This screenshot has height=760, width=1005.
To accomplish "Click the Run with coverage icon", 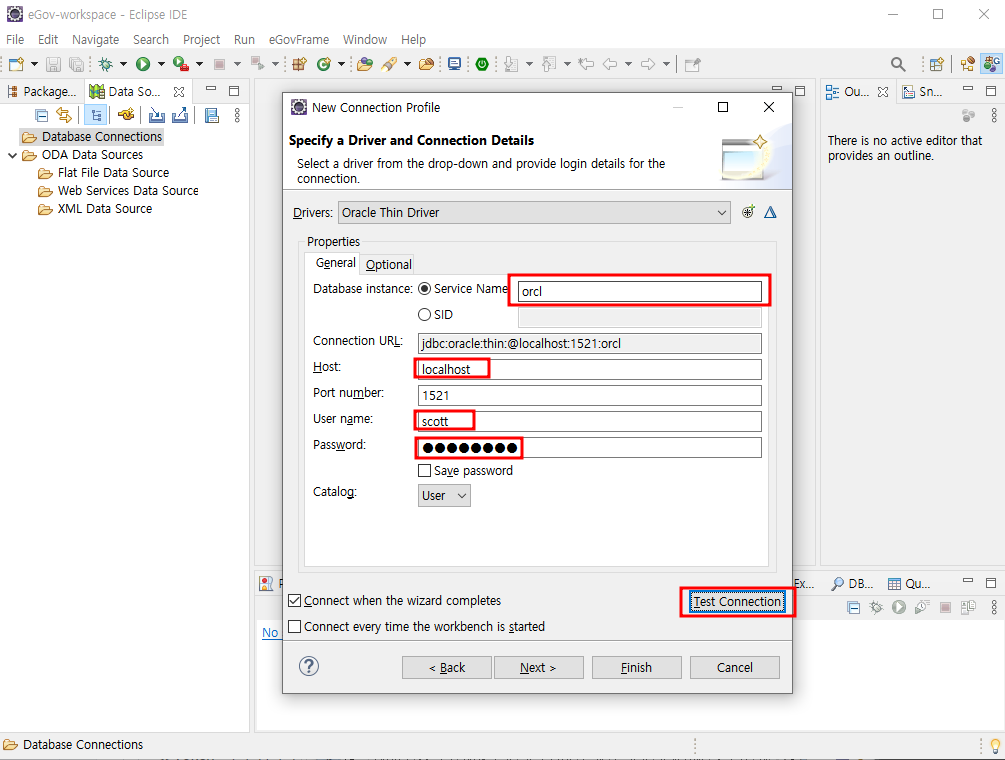I will tap(180, 64).
